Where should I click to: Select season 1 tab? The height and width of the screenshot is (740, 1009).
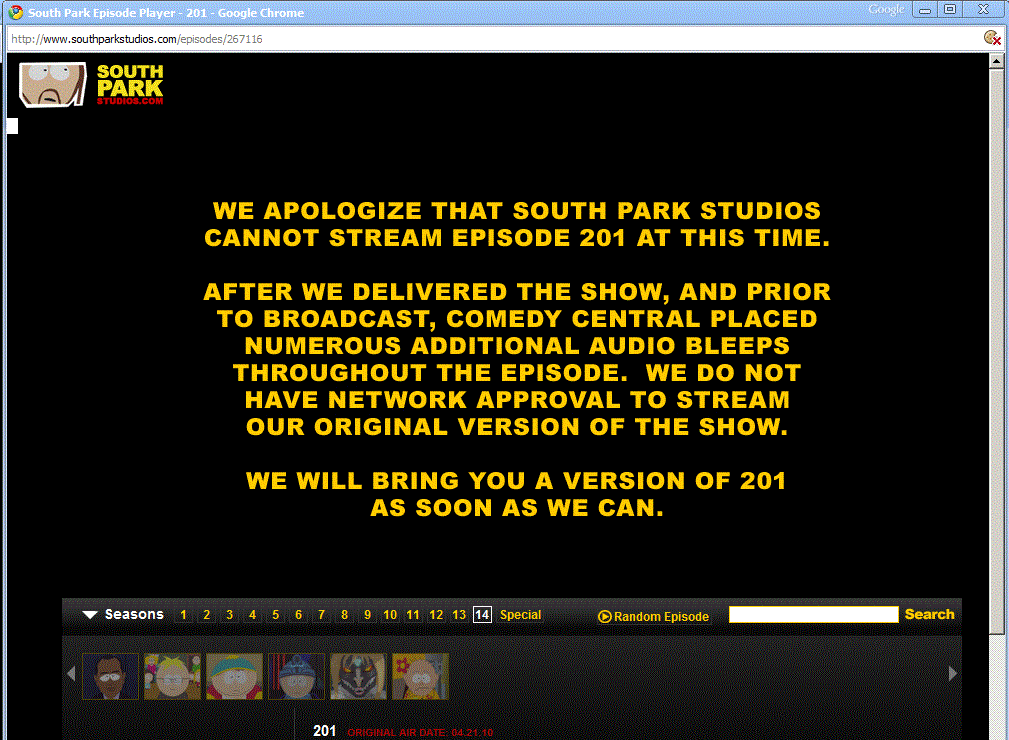(183, 615)
